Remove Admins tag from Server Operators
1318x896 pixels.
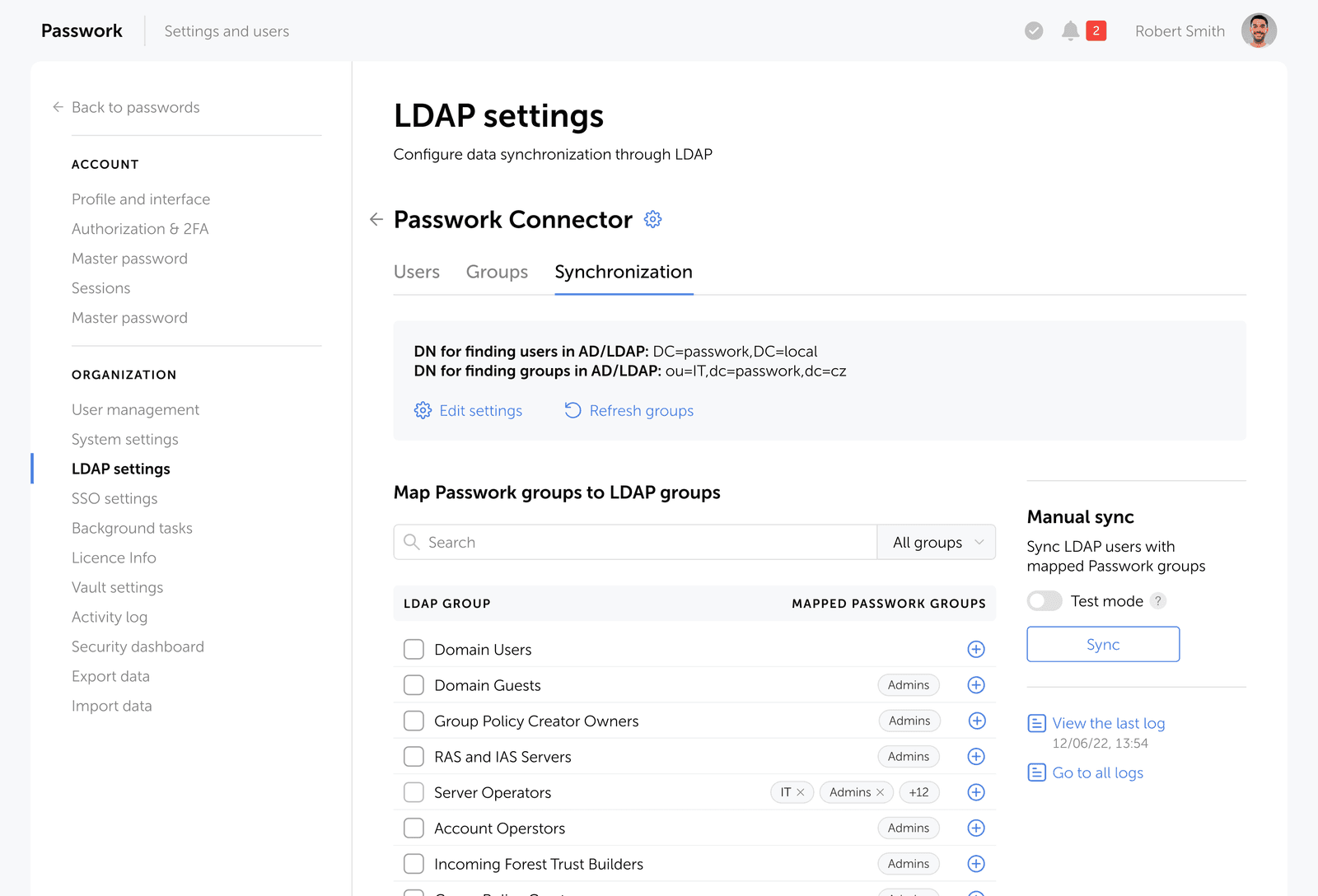click(x=880, y=792)
